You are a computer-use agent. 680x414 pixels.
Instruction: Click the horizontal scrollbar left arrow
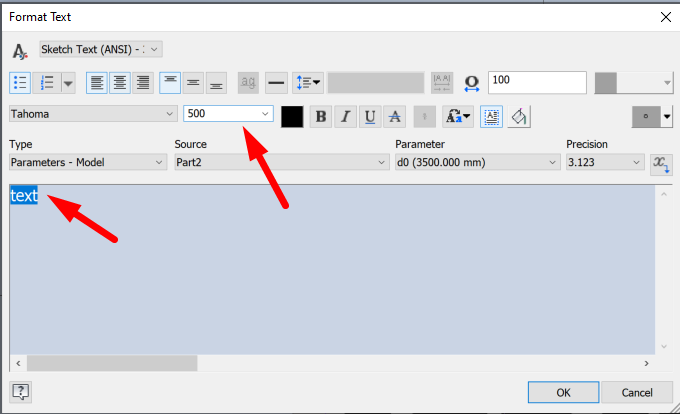coord(18,363)
